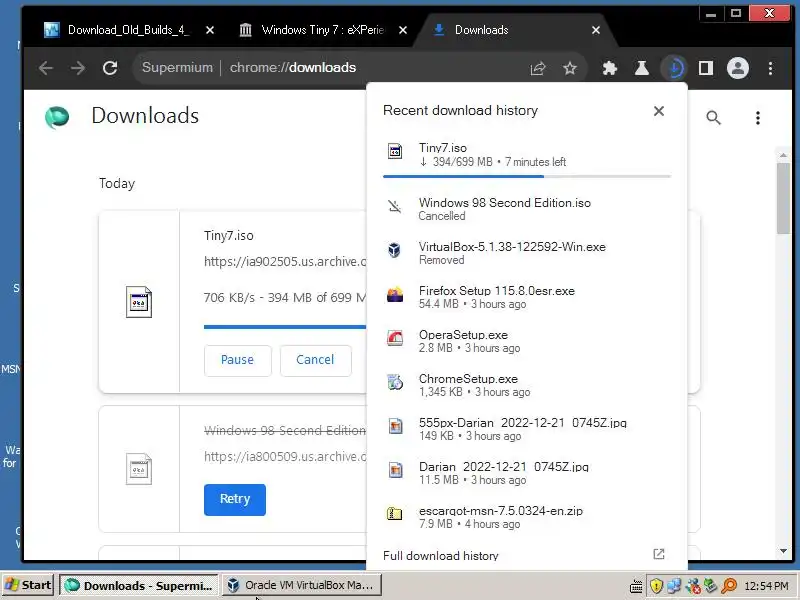Open the browser three-dot menu
800x600 pixels.
coord(770,68)
